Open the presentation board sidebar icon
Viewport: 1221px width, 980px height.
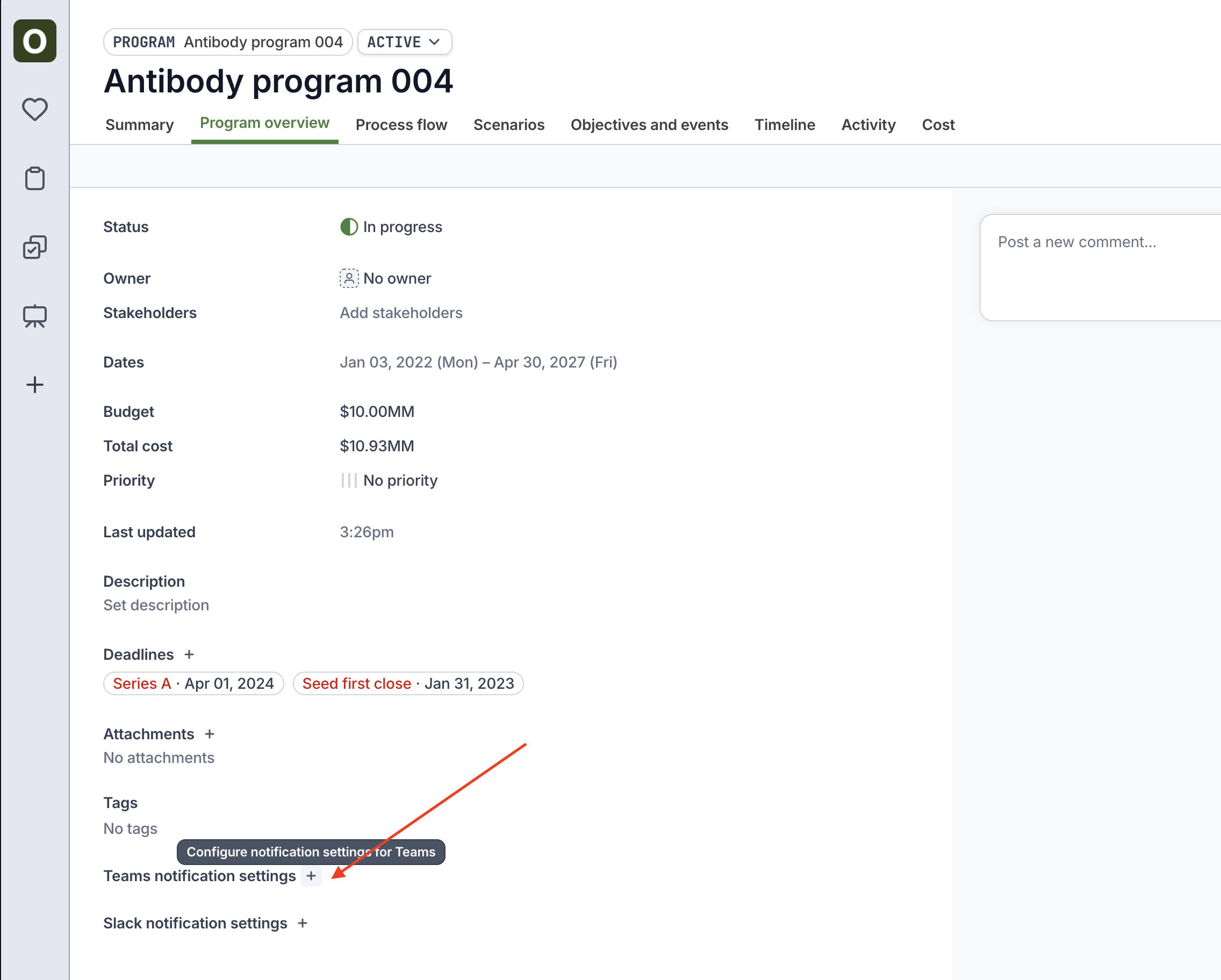(34, 316)
